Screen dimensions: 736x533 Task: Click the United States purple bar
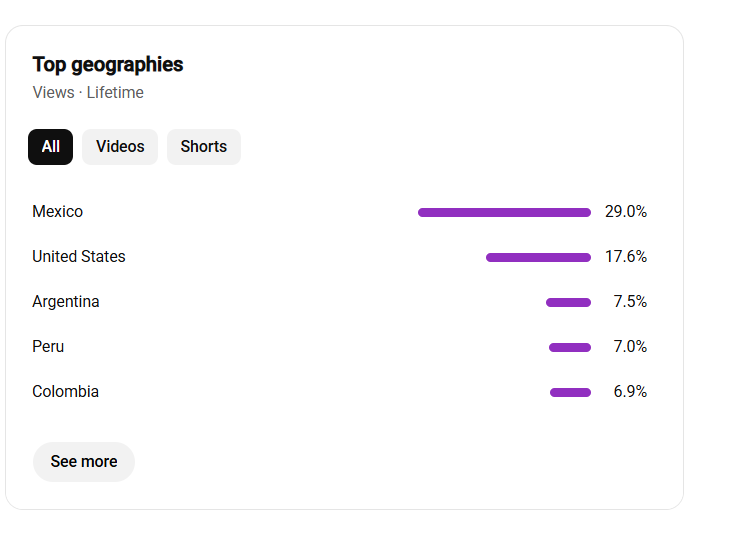click(538, 258)
